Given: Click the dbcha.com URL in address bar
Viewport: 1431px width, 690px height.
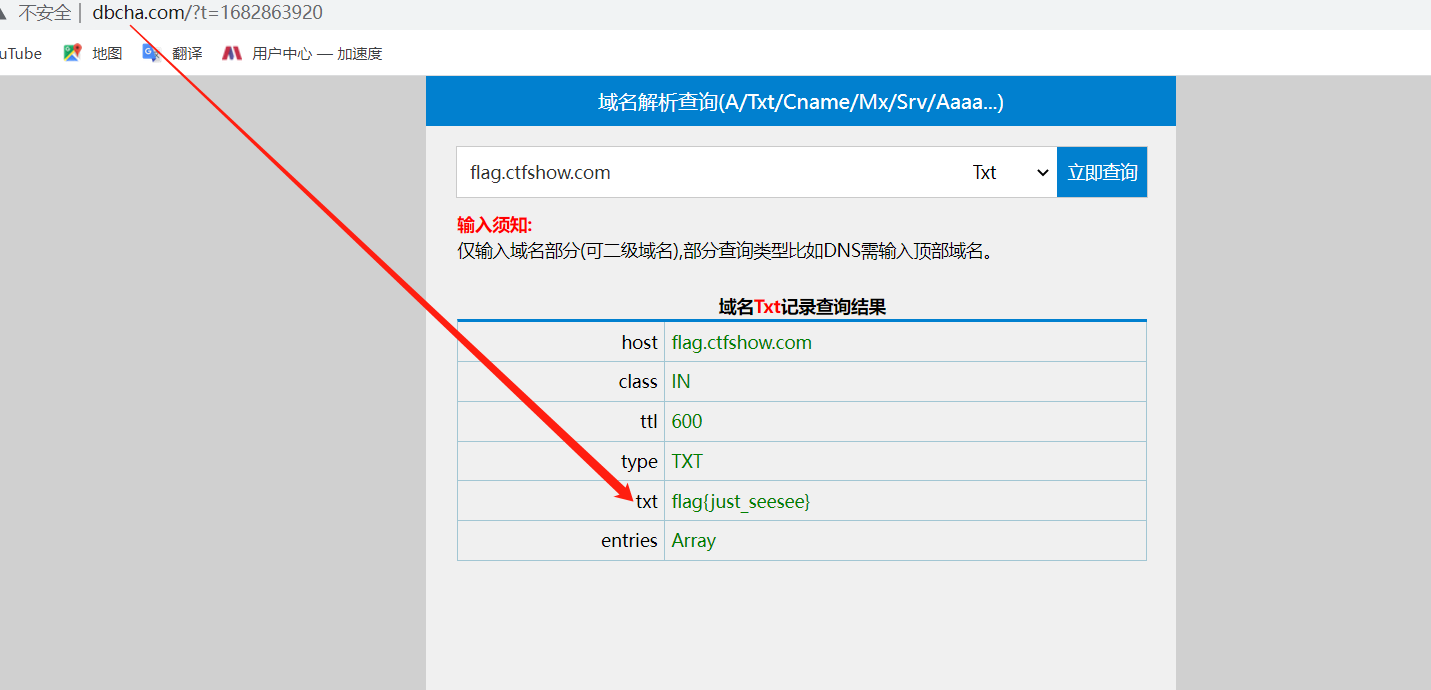Looking at the screenshot, I should 207,13.
